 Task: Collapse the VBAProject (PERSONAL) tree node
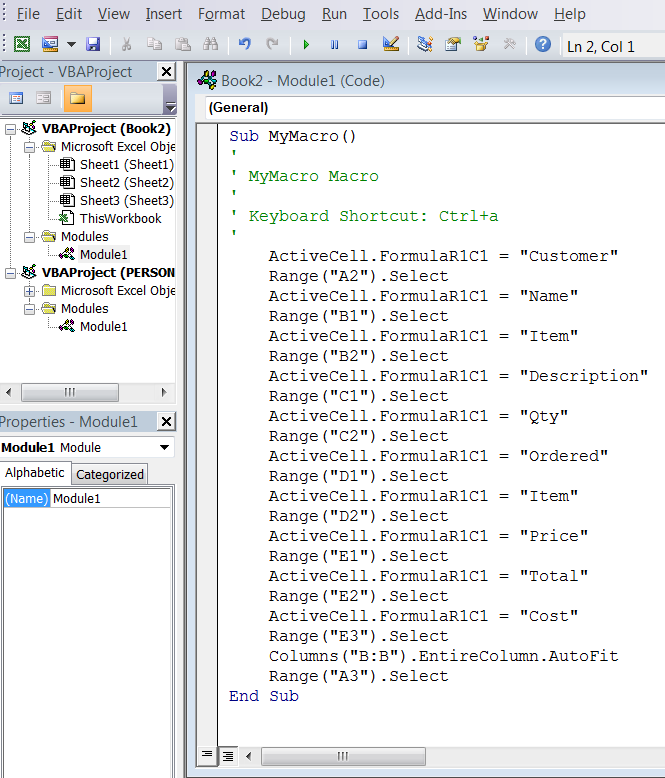coord(10,273)
